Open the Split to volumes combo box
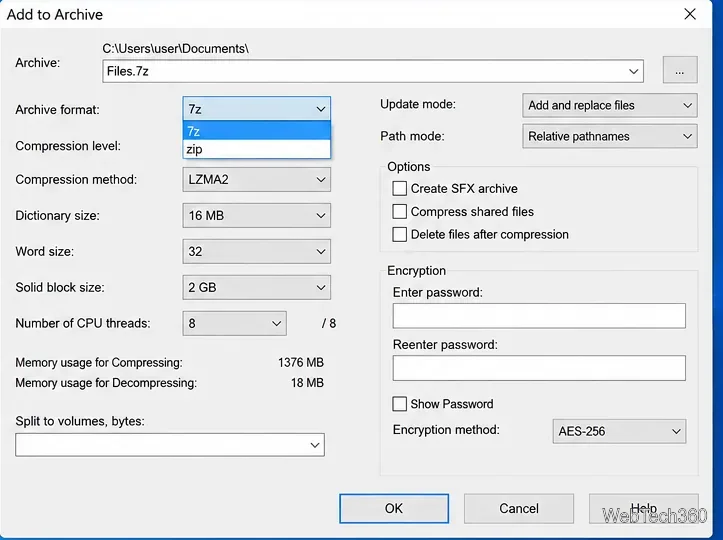Image resolution: width=723 pixels, height=540 pixels. coord(170,445)
